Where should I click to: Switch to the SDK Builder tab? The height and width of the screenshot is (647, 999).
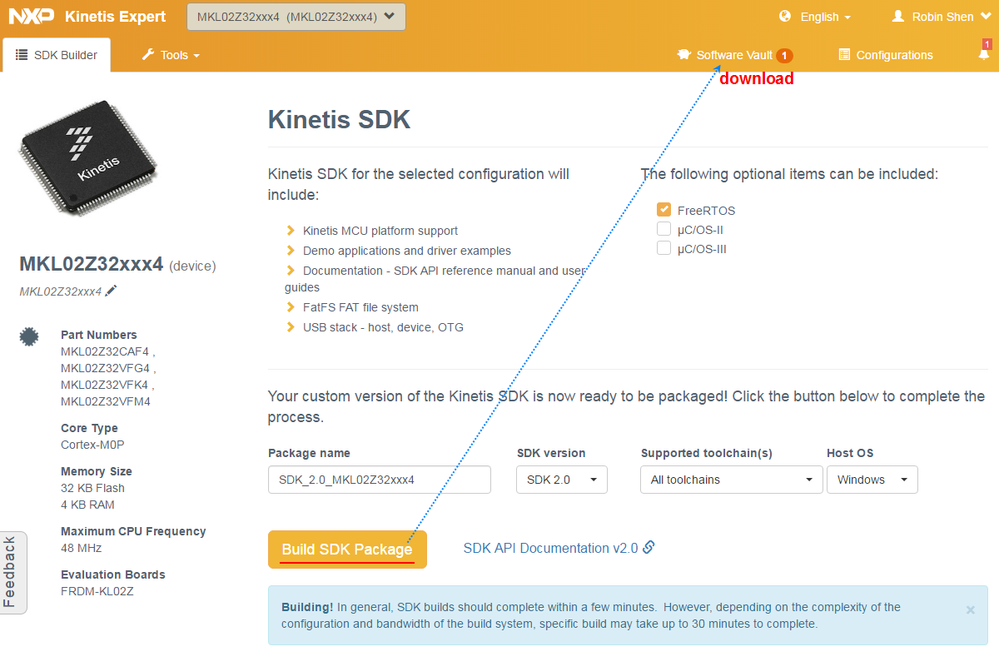tap(57, 55)
